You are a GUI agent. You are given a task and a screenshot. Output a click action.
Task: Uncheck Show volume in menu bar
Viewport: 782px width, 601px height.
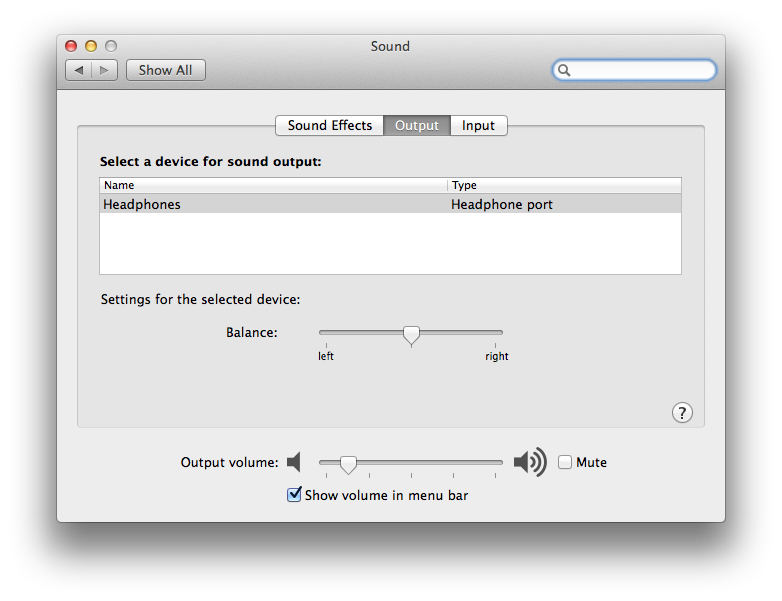[x=294, y=495]
